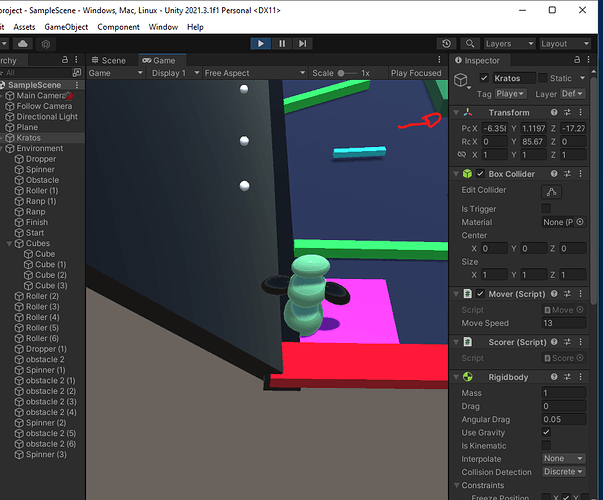Open the Assets menu
The height and width of the screenshot is (500, 603).
pyautogui.click(x=24, y=27)
